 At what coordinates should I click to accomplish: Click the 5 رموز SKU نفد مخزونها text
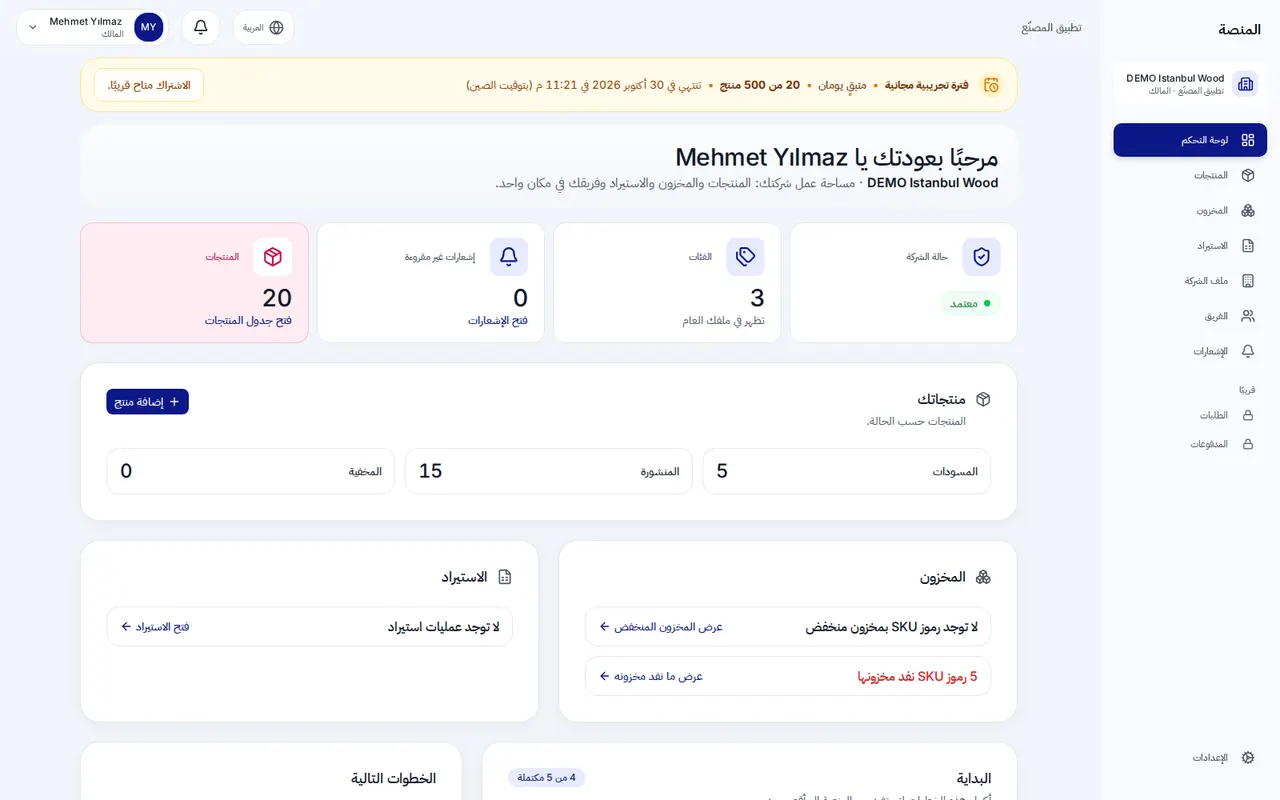pos(917,676)
